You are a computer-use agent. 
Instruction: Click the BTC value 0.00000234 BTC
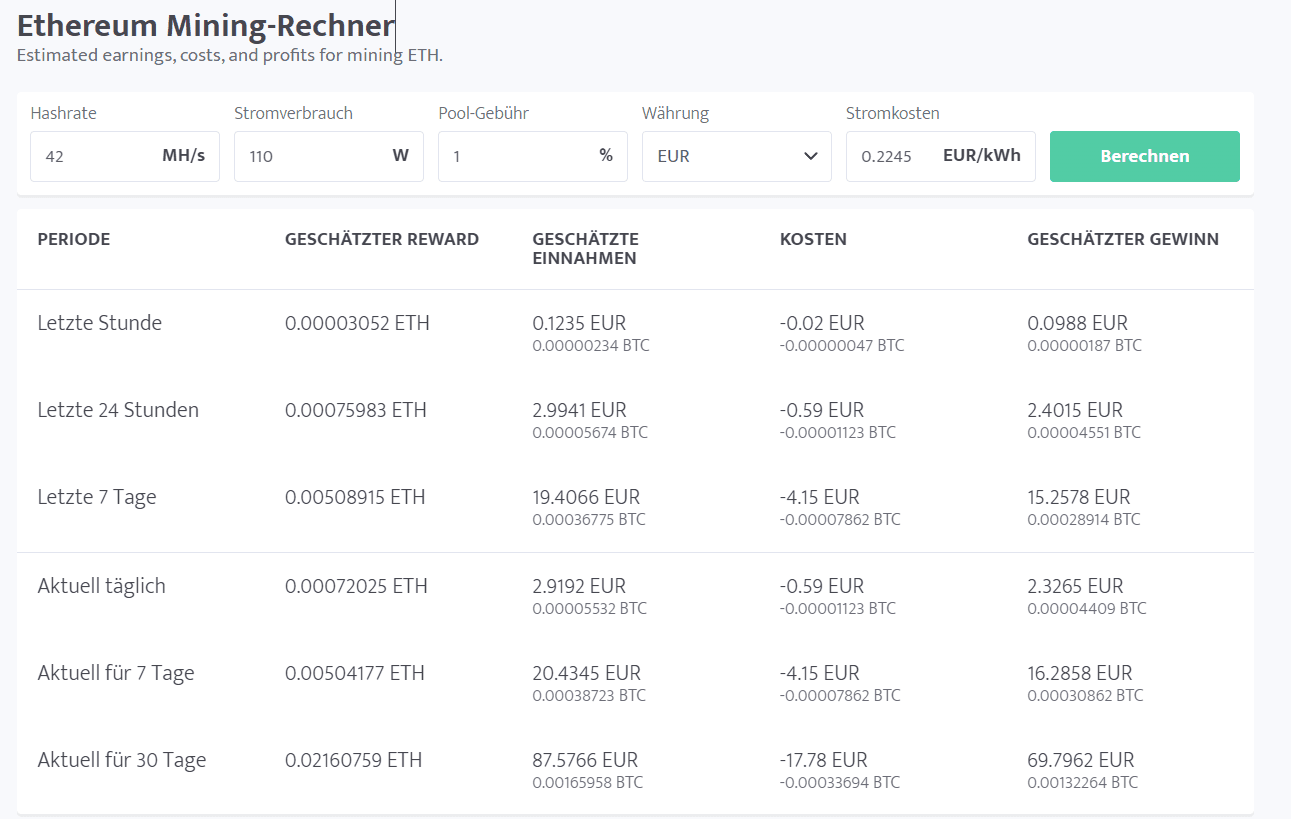point(591,346)
